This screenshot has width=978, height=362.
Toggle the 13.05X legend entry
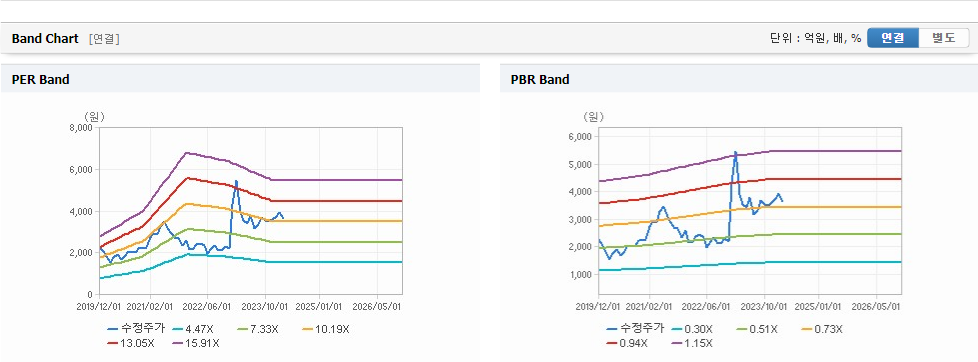pyautogui.click(x=130, y=343)
